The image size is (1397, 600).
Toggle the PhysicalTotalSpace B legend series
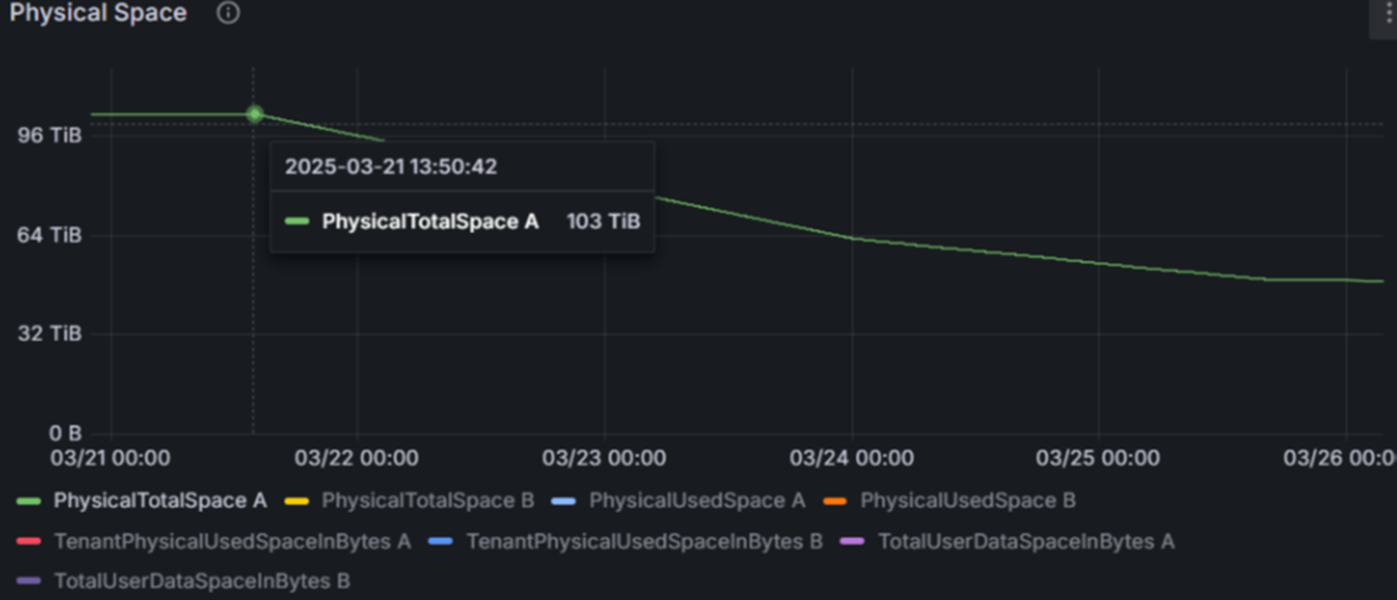click(428, 501)
